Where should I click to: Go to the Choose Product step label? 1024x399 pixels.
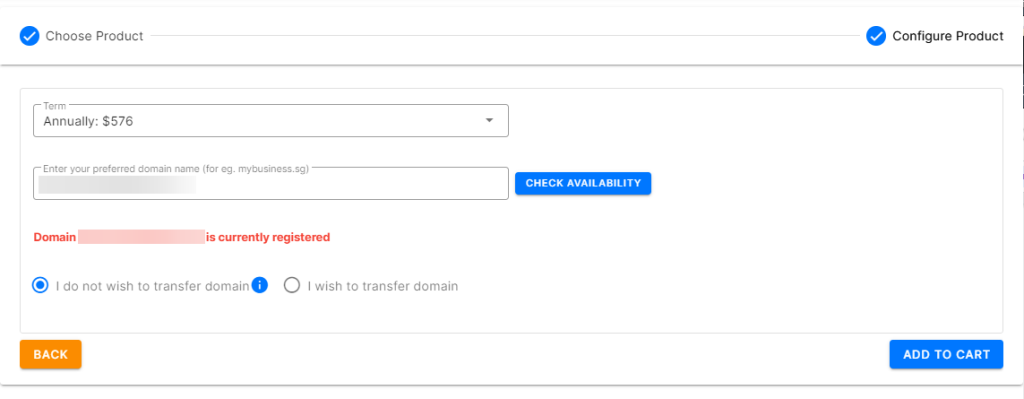click(x=94, y=36)
